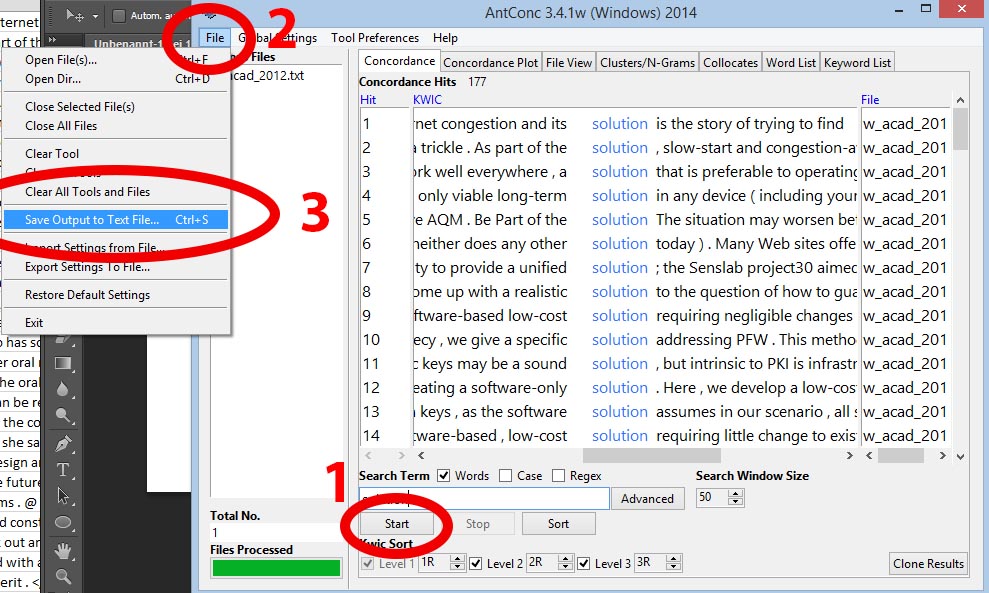Choose Export Settings To File
The image size is (989, 593).
116,267
